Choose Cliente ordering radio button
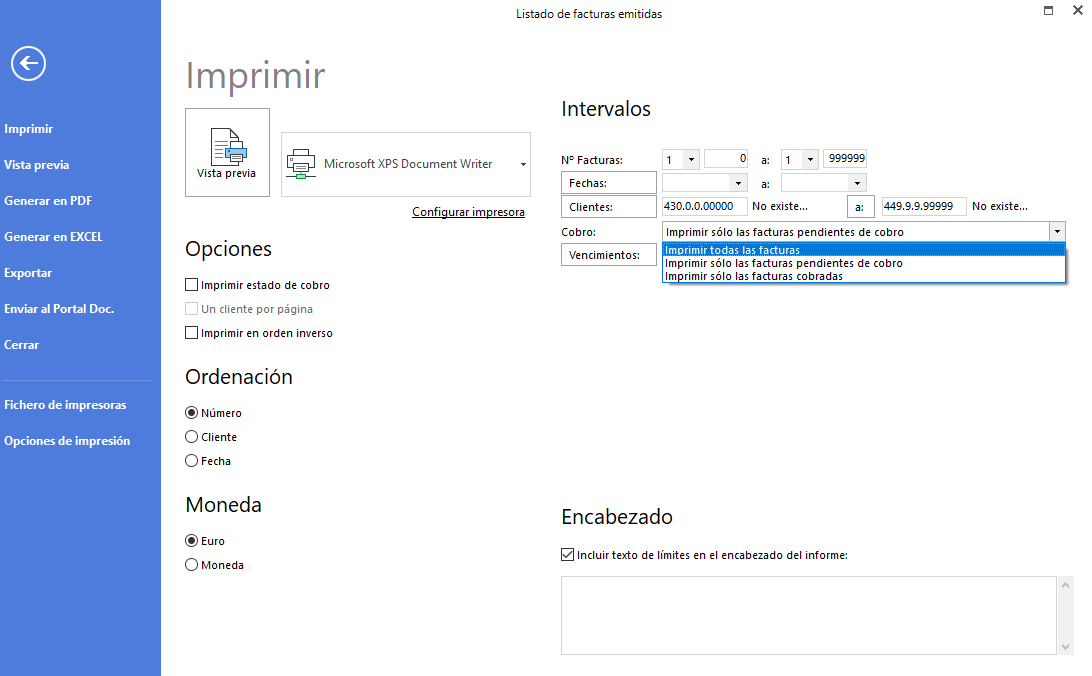 [192, 437]
